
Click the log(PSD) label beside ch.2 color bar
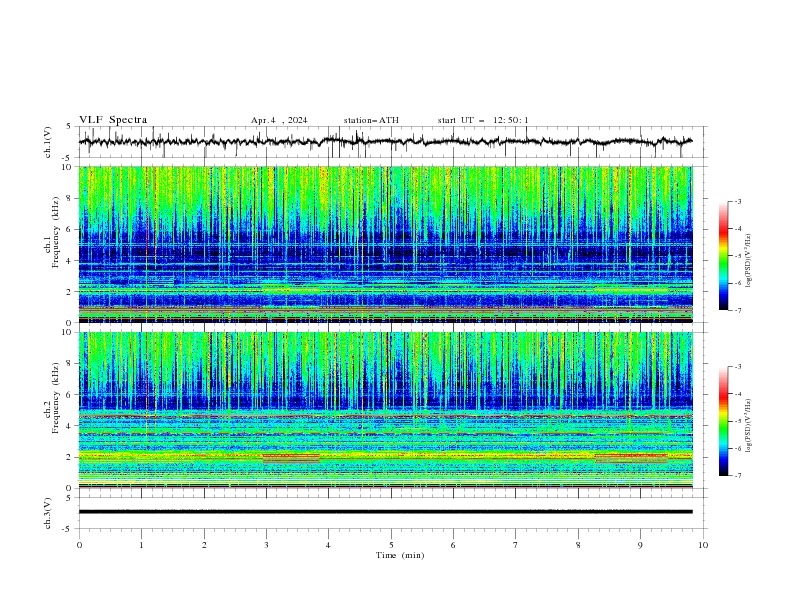[748, 425]
